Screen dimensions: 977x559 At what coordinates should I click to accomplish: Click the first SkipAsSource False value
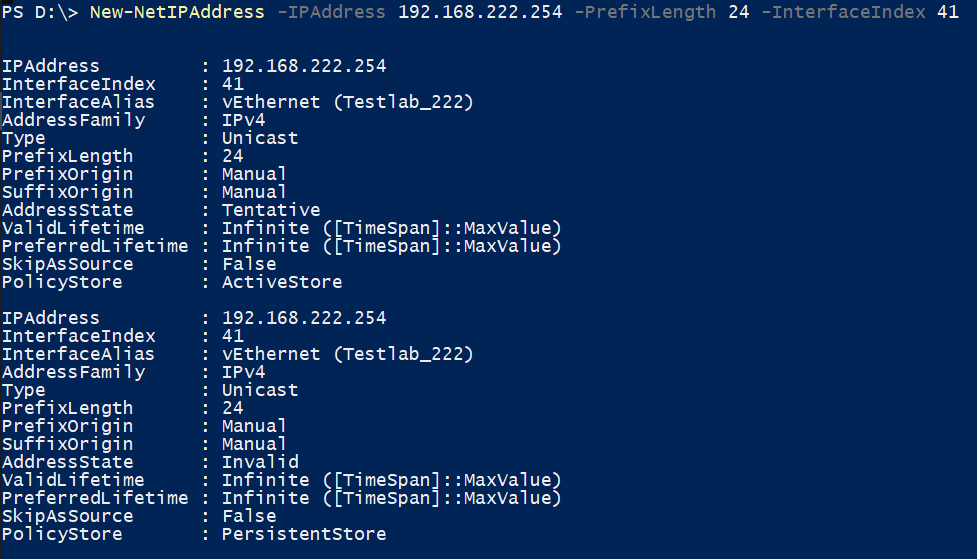249,264
